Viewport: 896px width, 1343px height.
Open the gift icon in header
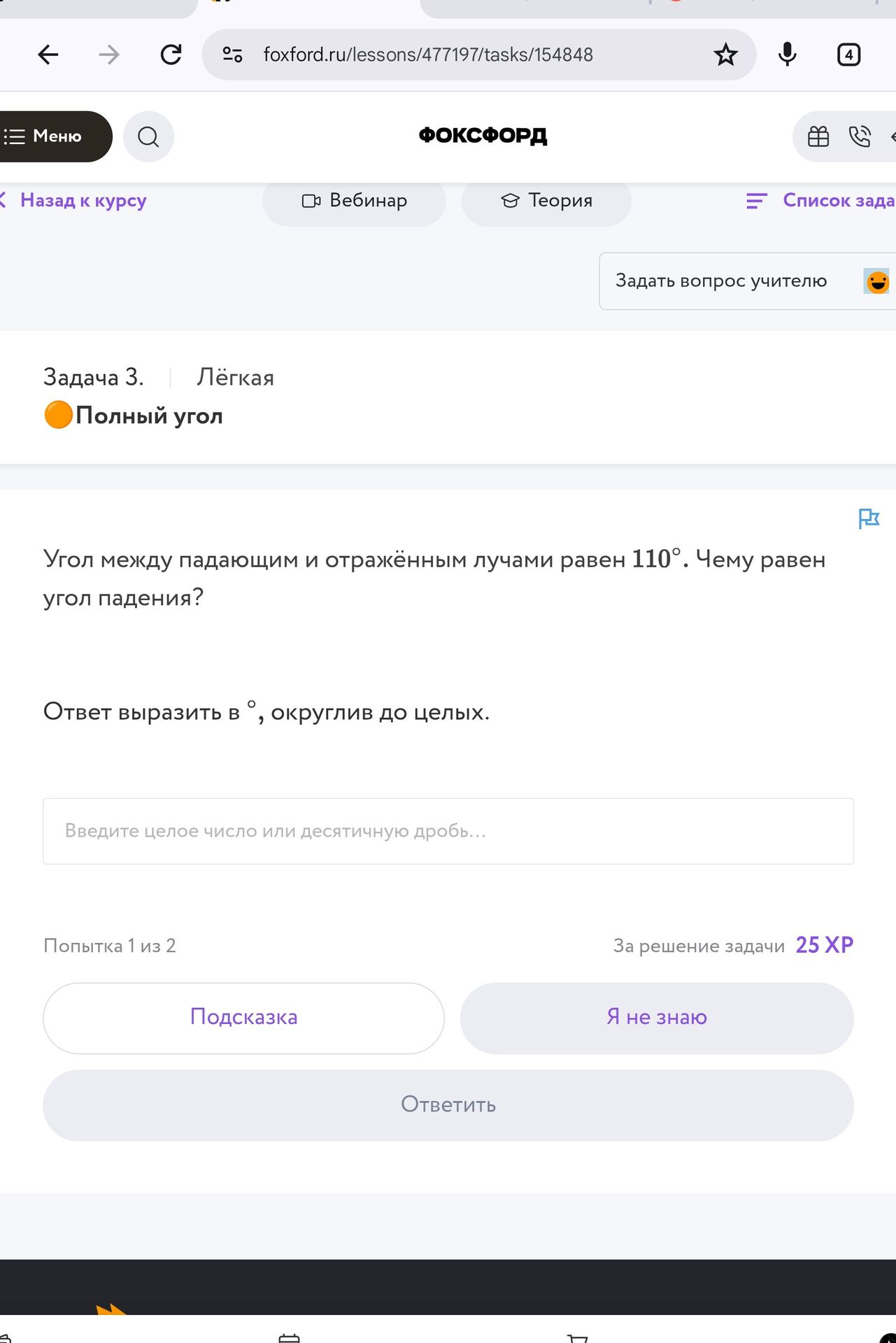coord(818,136)
